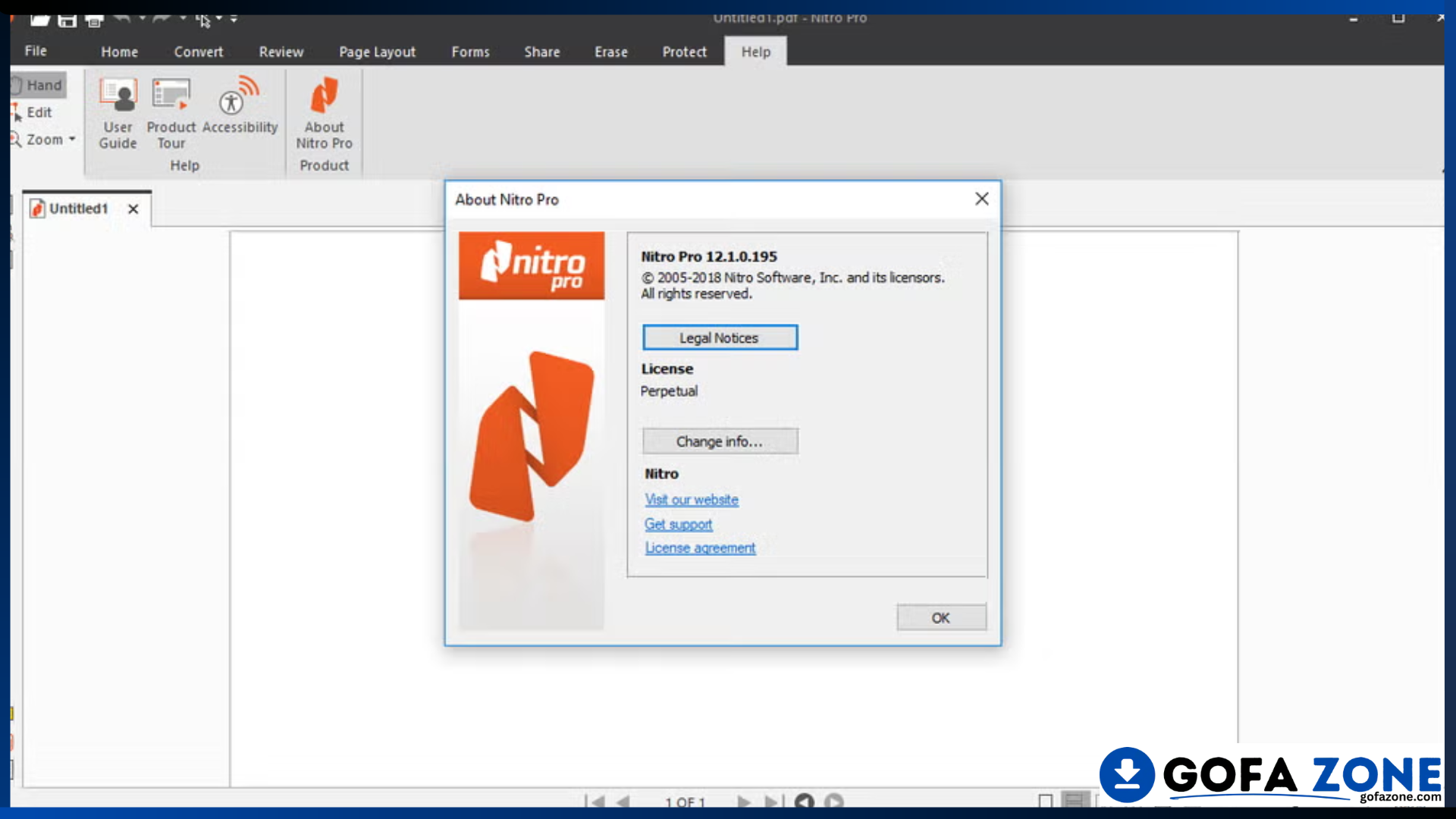Open the Visit our website link
1456x819 pixels.
point(692,500)
